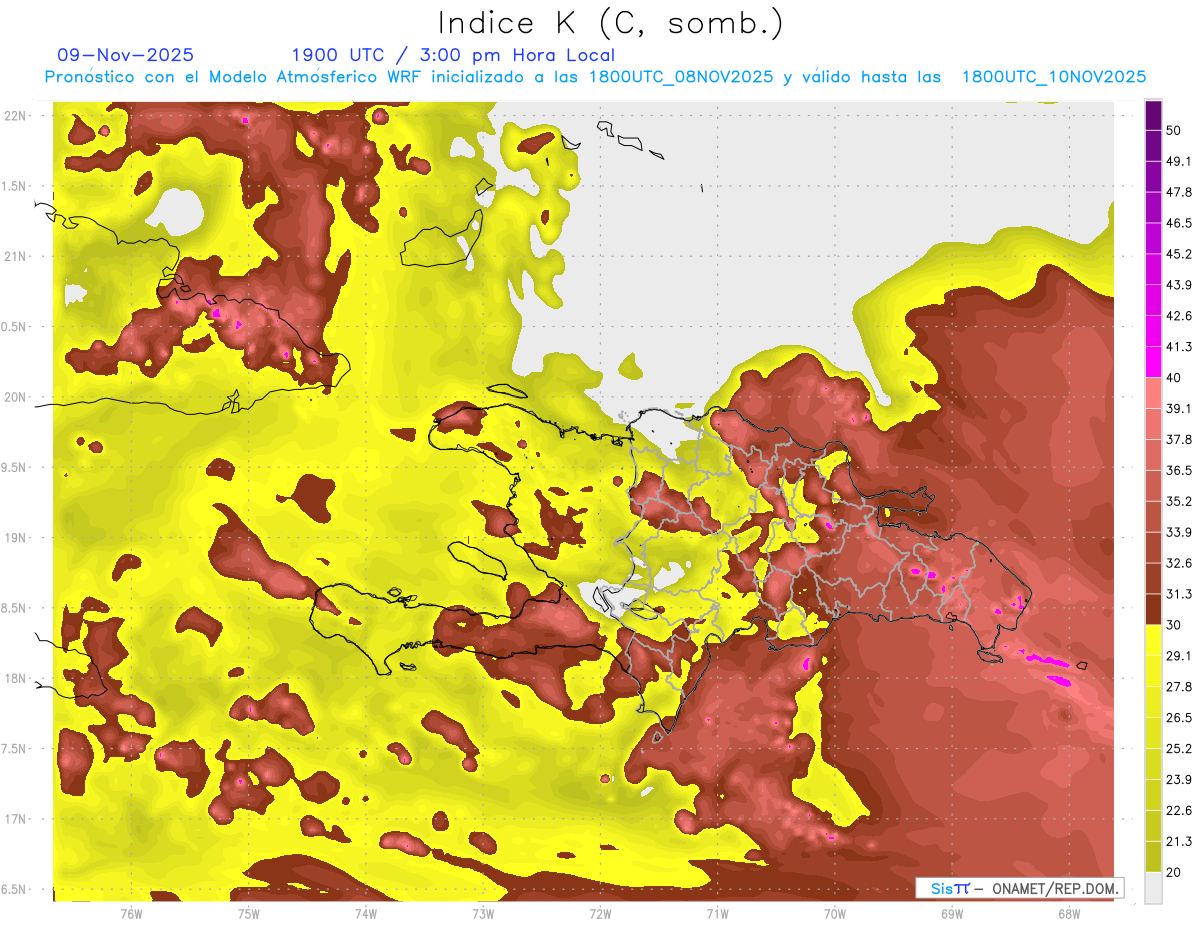Image resolution: width=1200 pixels, height=927 pixels.
Task: Click the "Pronostico con el Modelo Atmosferico WRF" forecast line
Action: [x=595, y=77]
